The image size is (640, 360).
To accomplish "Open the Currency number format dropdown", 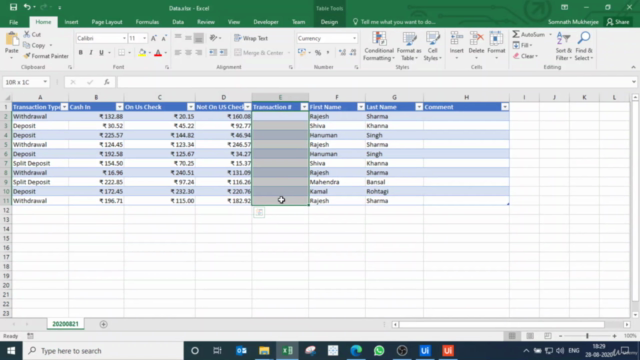I will point(354,38).
